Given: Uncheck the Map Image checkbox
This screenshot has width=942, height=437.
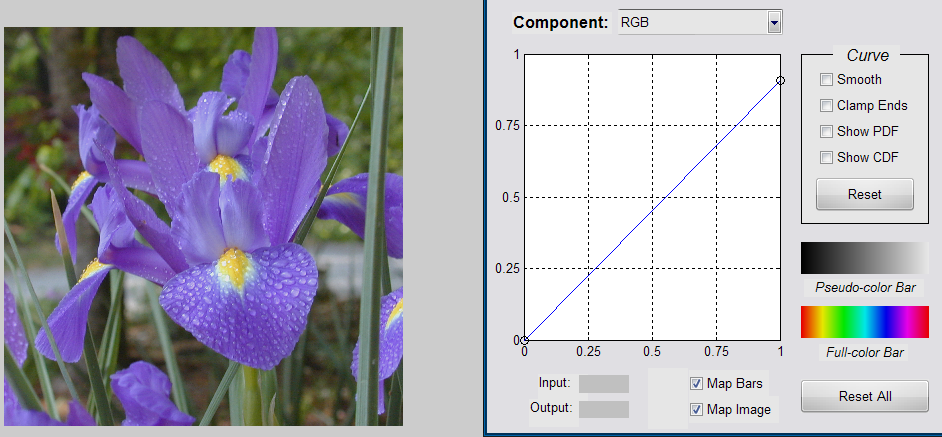Looking at the screenshot, I should point(696,410).
